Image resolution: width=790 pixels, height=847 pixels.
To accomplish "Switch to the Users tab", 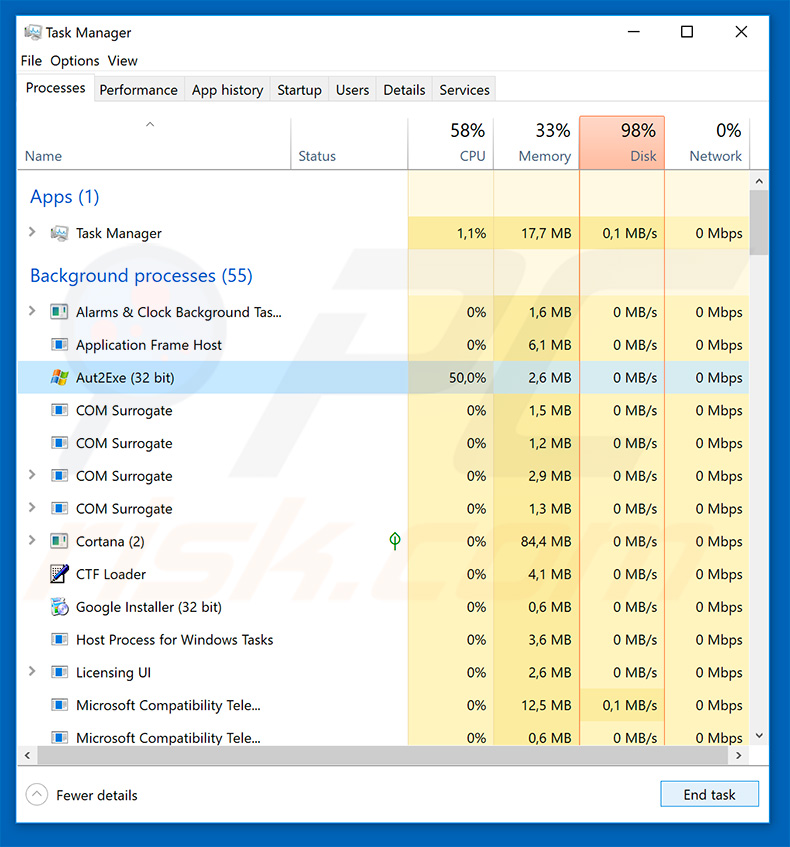I will tap(352, 90).
